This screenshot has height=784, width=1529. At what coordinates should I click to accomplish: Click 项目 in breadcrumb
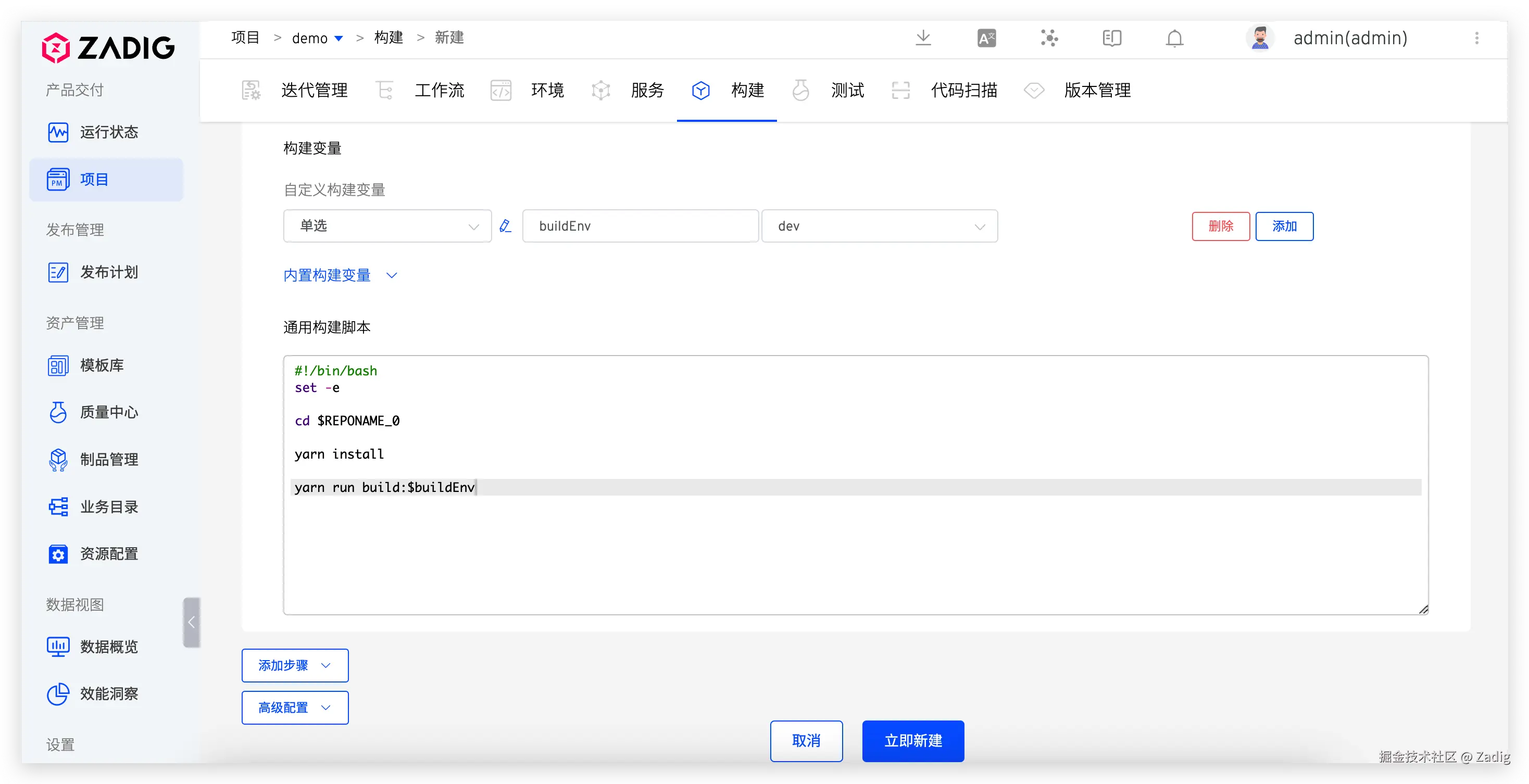coord(245,37)
